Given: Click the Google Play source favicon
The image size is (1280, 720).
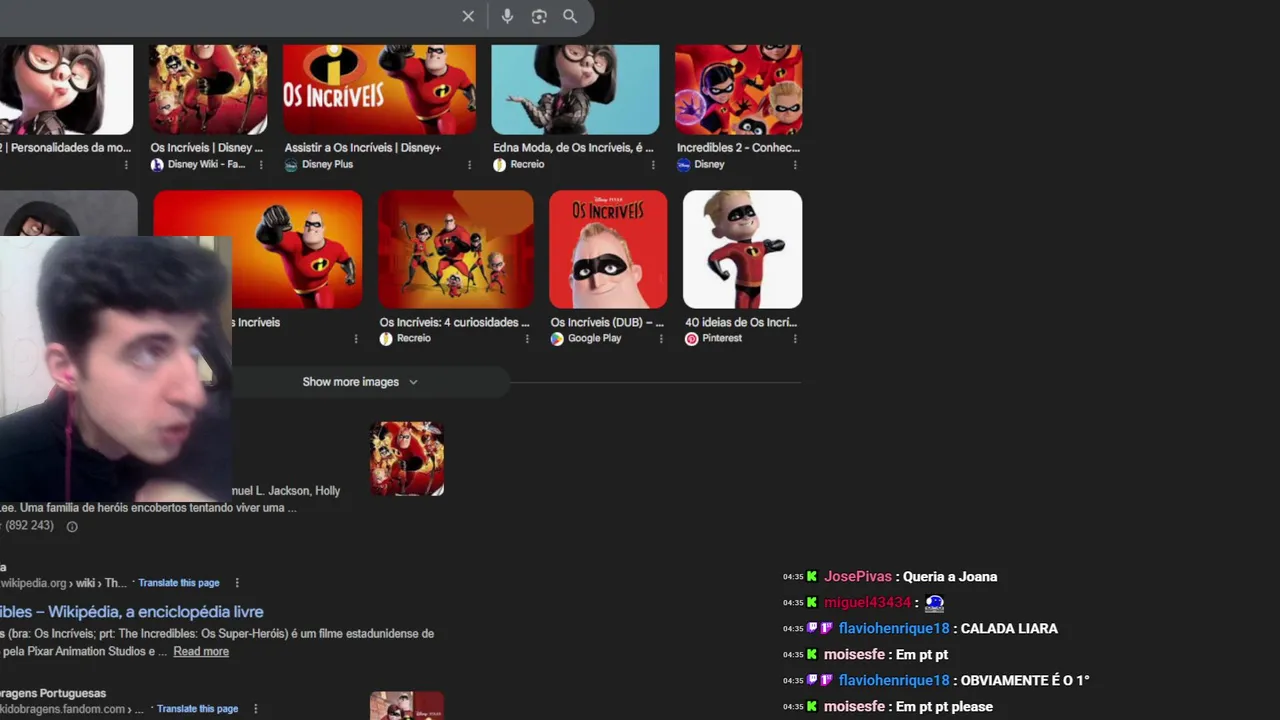Looking at the screenshot, I should pos(557,339).
